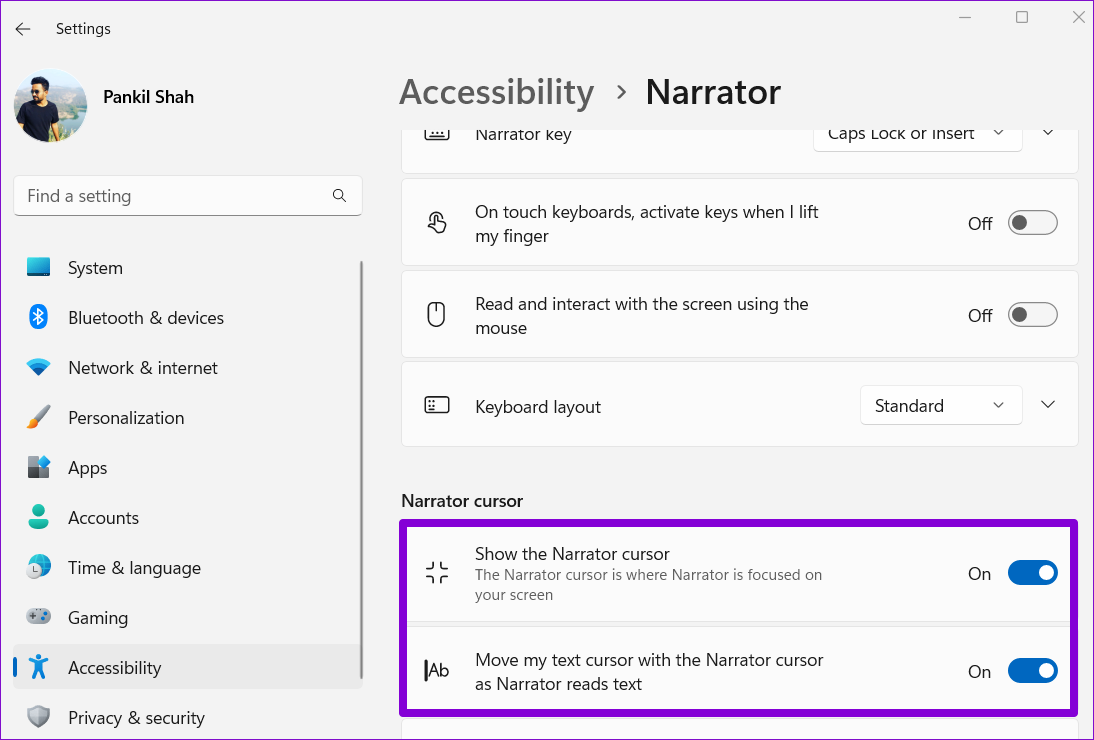1094x740 pixels.
Task: Click the Personalization paintbrush icon
Action: pos(38,417)
